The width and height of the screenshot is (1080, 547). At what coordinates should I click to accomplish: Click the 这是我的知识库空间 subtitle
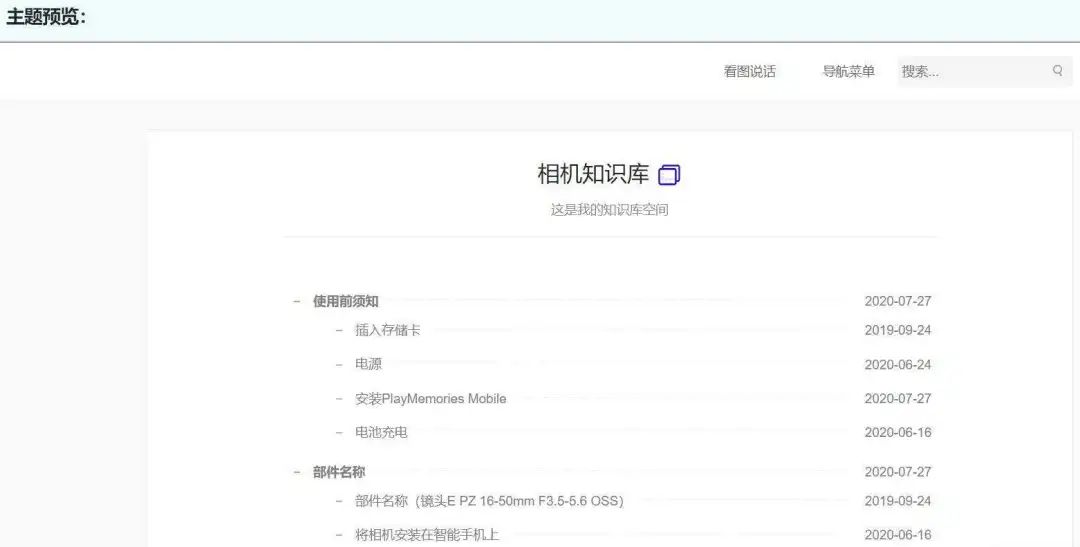(x=610, y=209)
